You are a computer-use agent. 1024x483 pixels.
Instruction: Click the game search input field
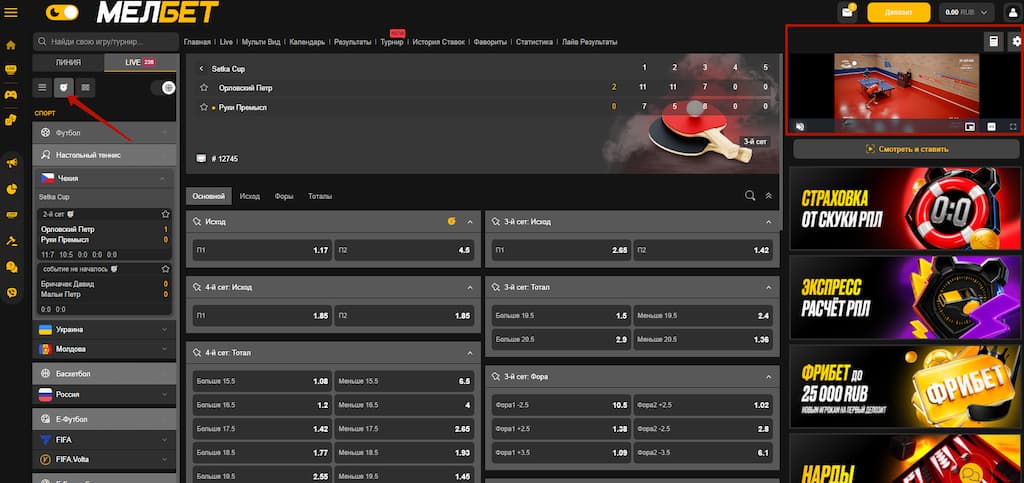[x=106, y=42]
